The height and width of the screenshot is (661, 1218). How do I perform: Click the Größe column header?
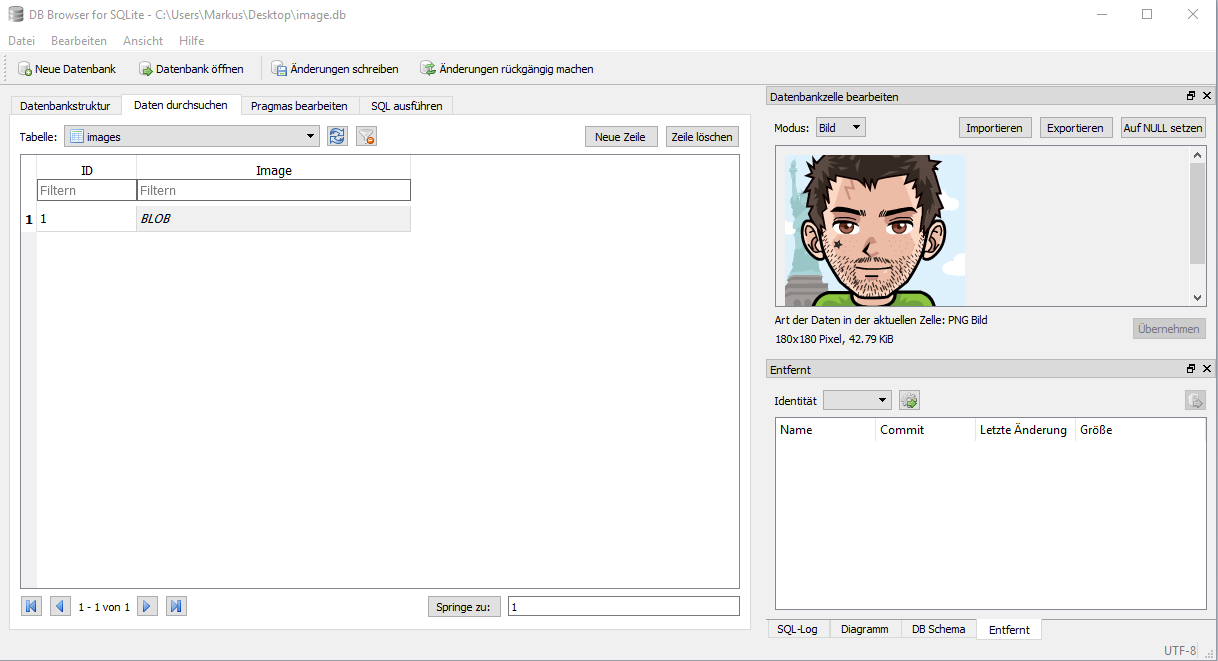tap(1125, 430)
